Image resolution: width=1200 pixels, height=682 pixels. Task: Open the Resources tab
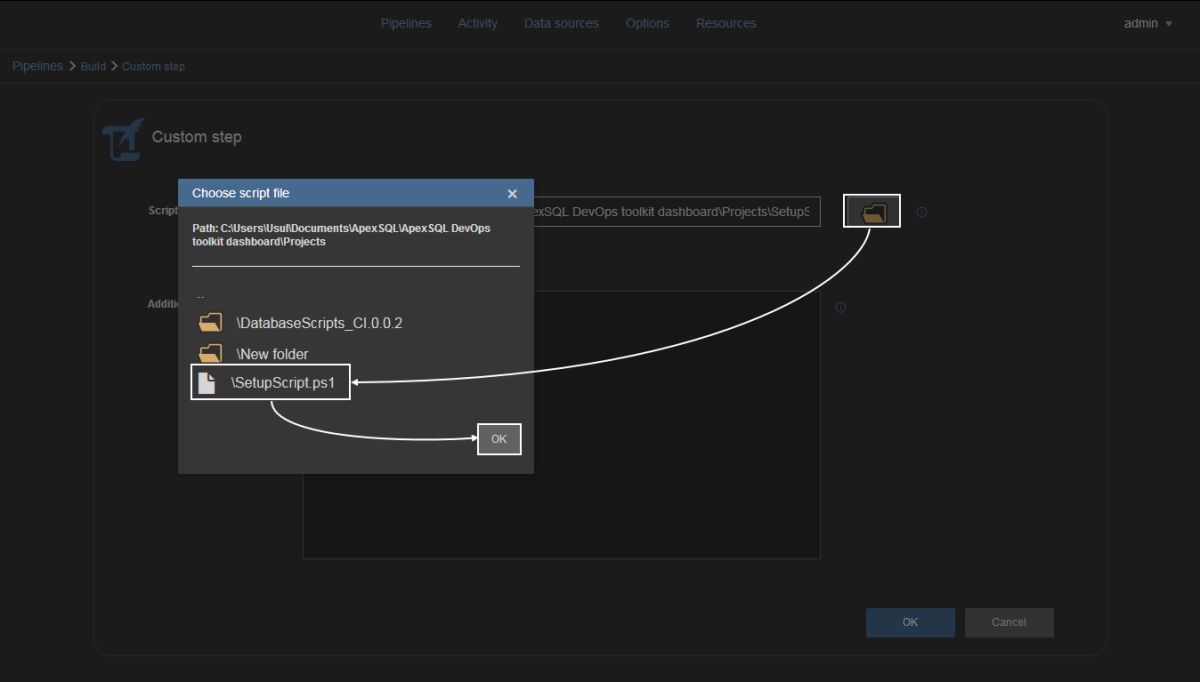tap(726, 23)
